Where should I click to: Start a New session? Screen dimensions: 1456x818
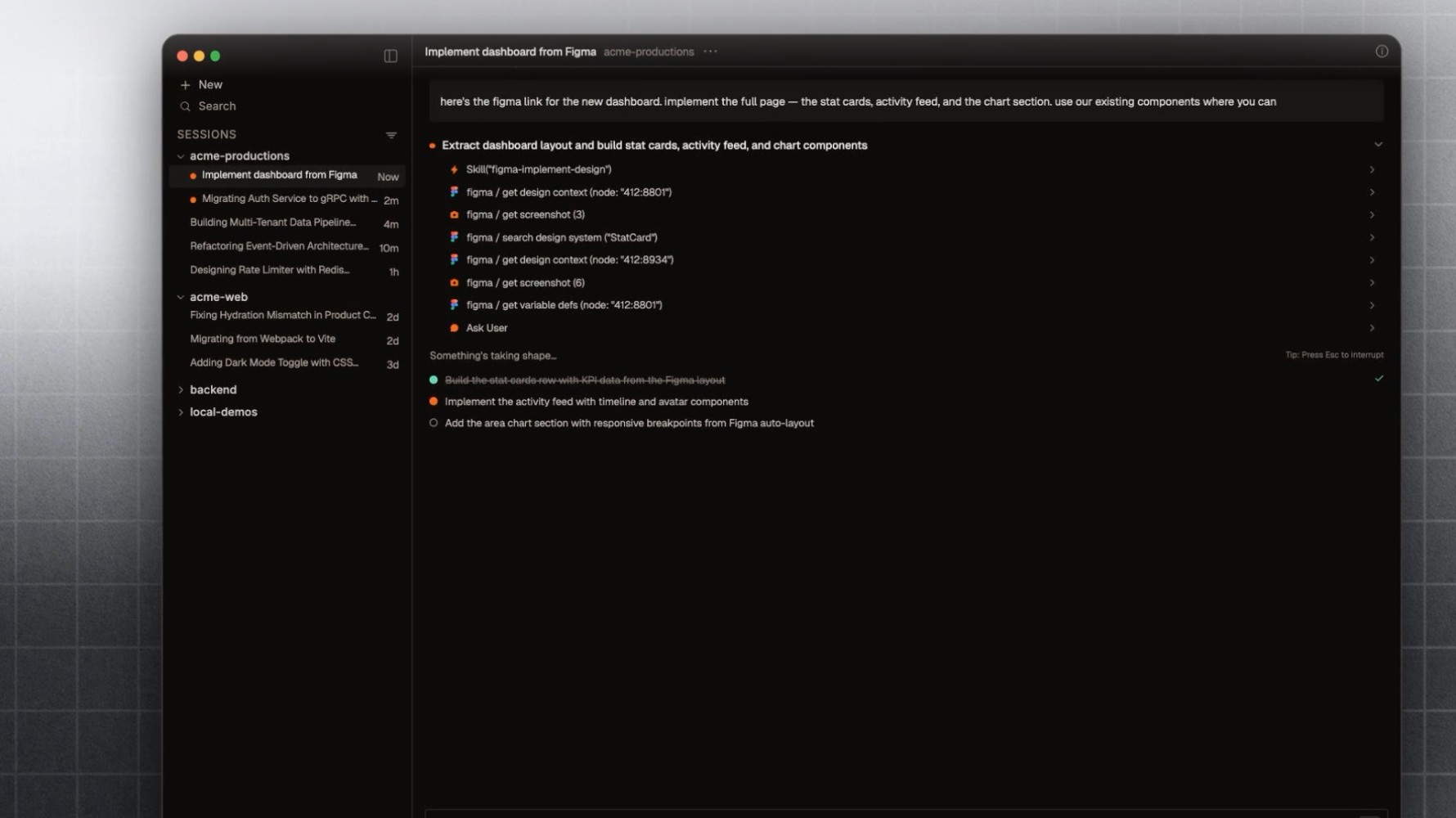tap(201, 85)
